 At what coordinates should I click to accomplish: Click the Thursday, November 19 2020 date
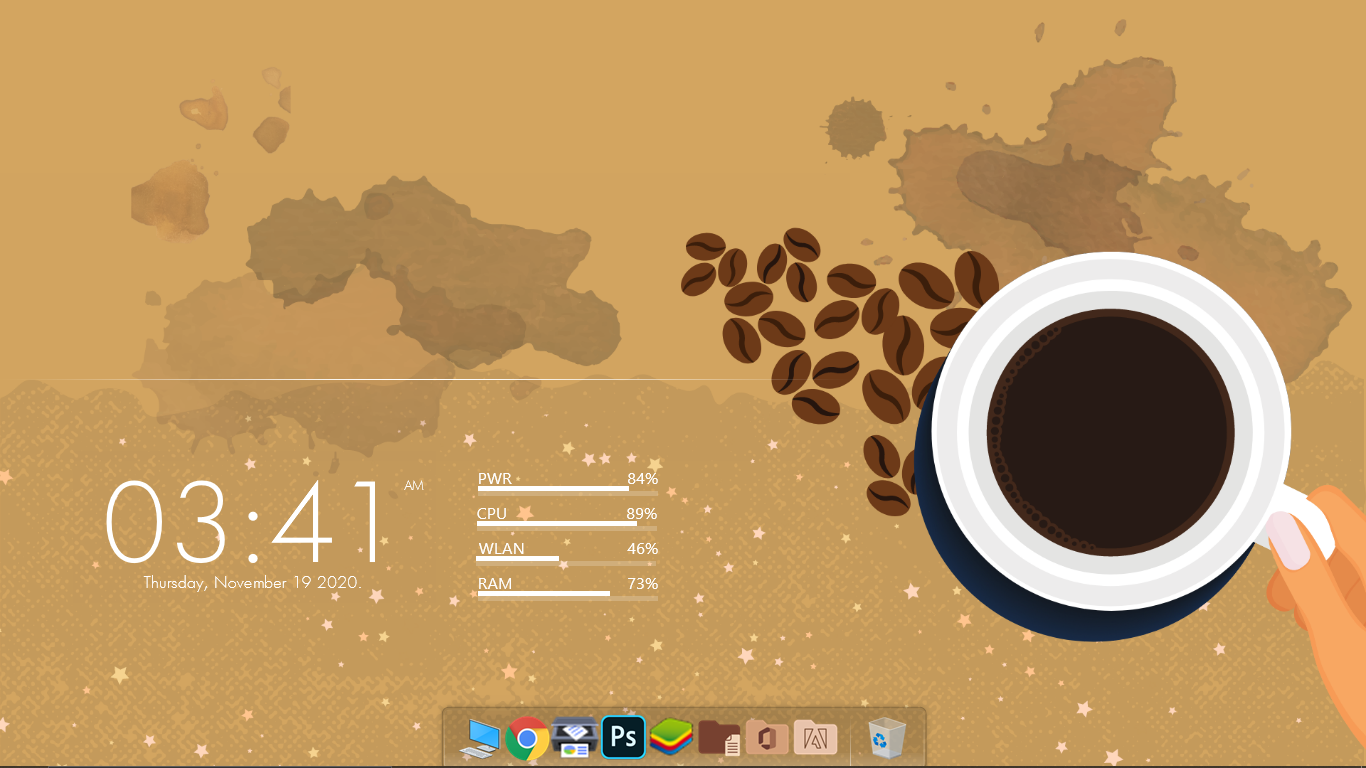(252, 582)
